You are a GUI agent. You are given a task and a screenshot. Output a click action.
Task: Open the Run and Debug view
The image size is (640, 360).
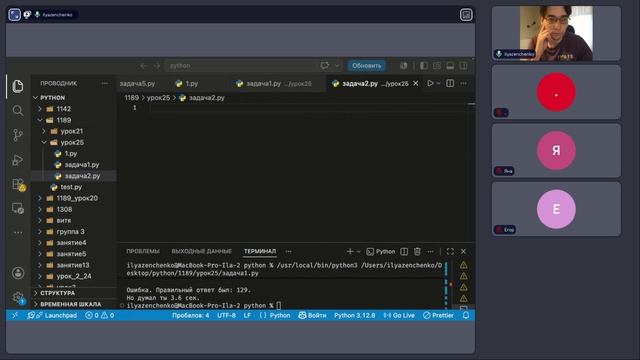tap(18, 160)
